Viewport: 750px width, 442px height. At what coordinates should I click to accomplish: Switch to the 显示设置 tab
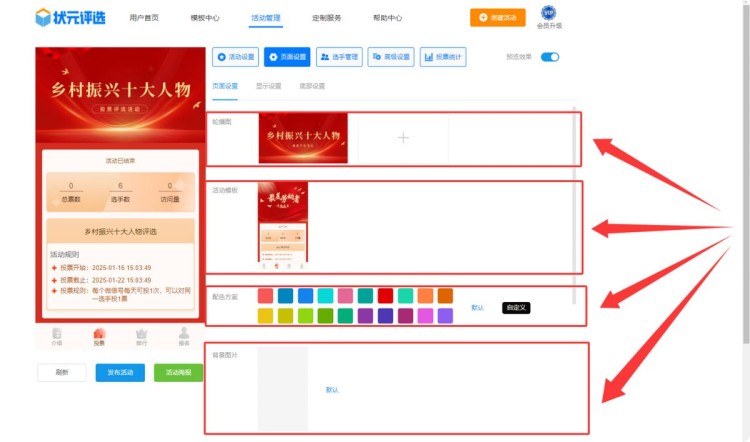[269, 86]
